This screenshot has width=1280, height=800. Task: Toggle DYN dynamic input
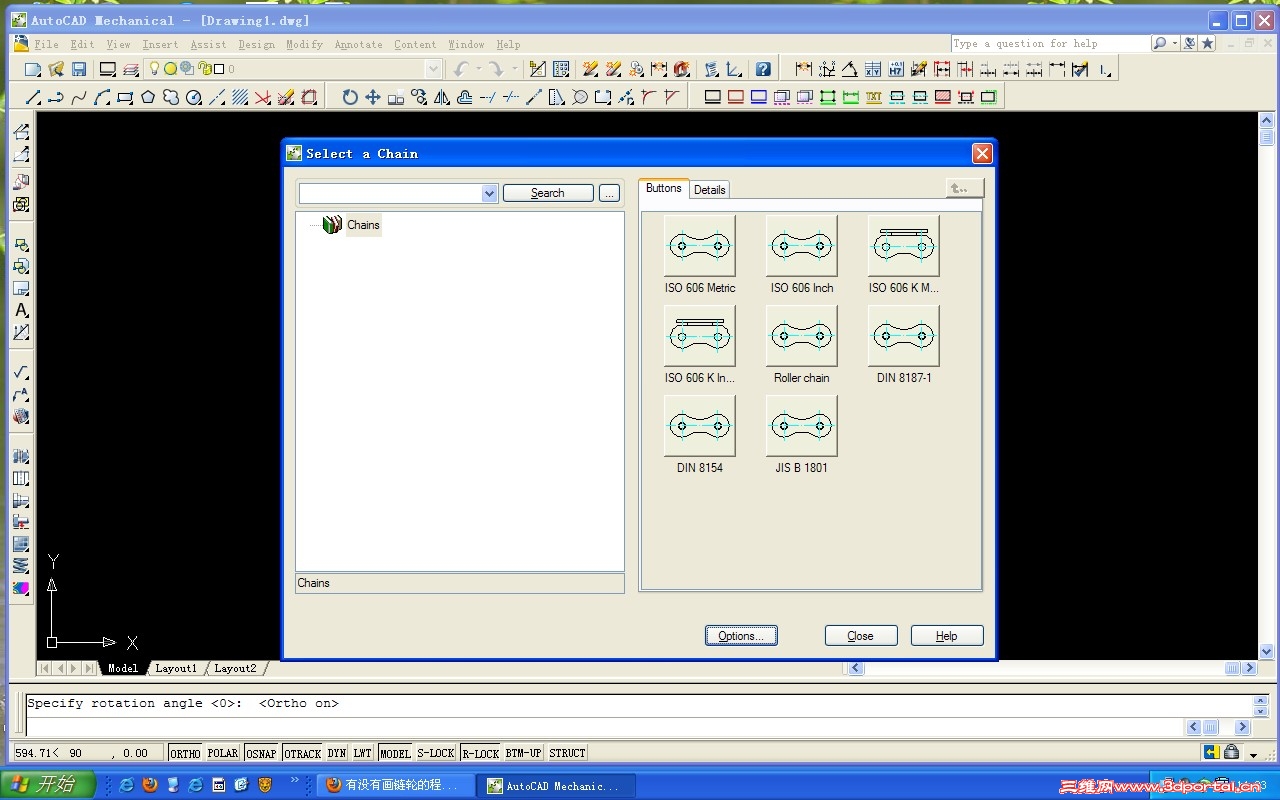click(x=337, y=753)
